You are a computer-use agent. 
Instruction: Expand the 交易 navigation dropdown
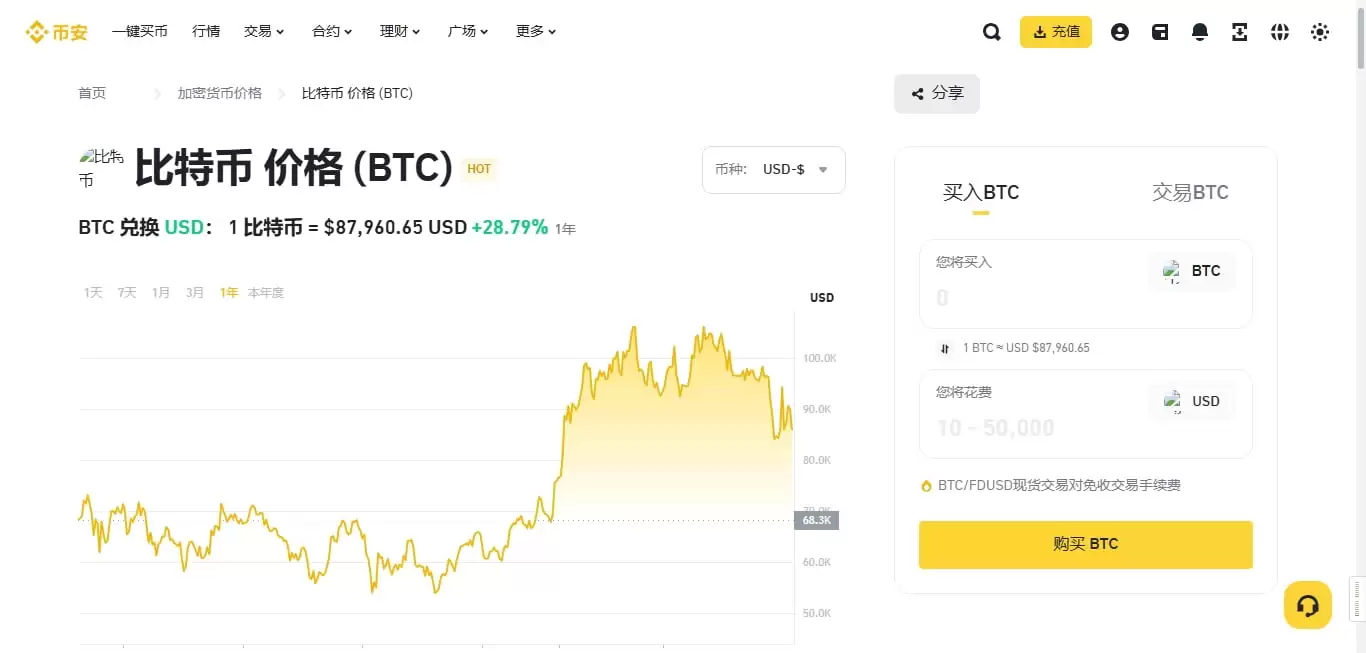[x=264, y=32]
